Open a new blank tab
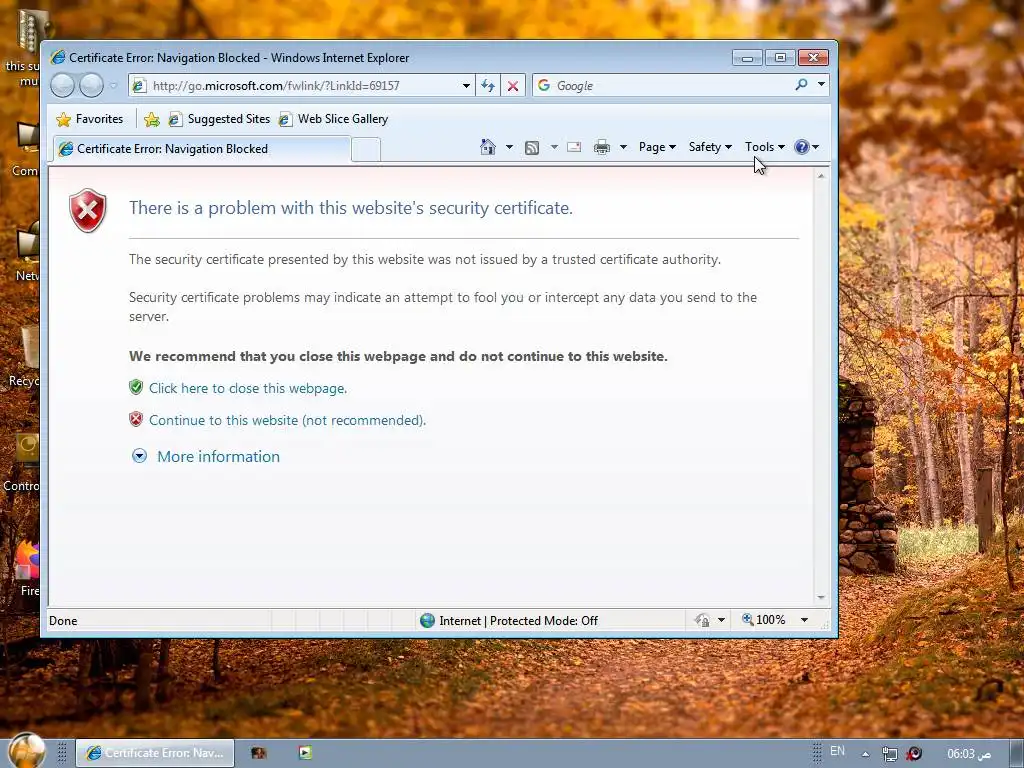 tap(366, 150)
